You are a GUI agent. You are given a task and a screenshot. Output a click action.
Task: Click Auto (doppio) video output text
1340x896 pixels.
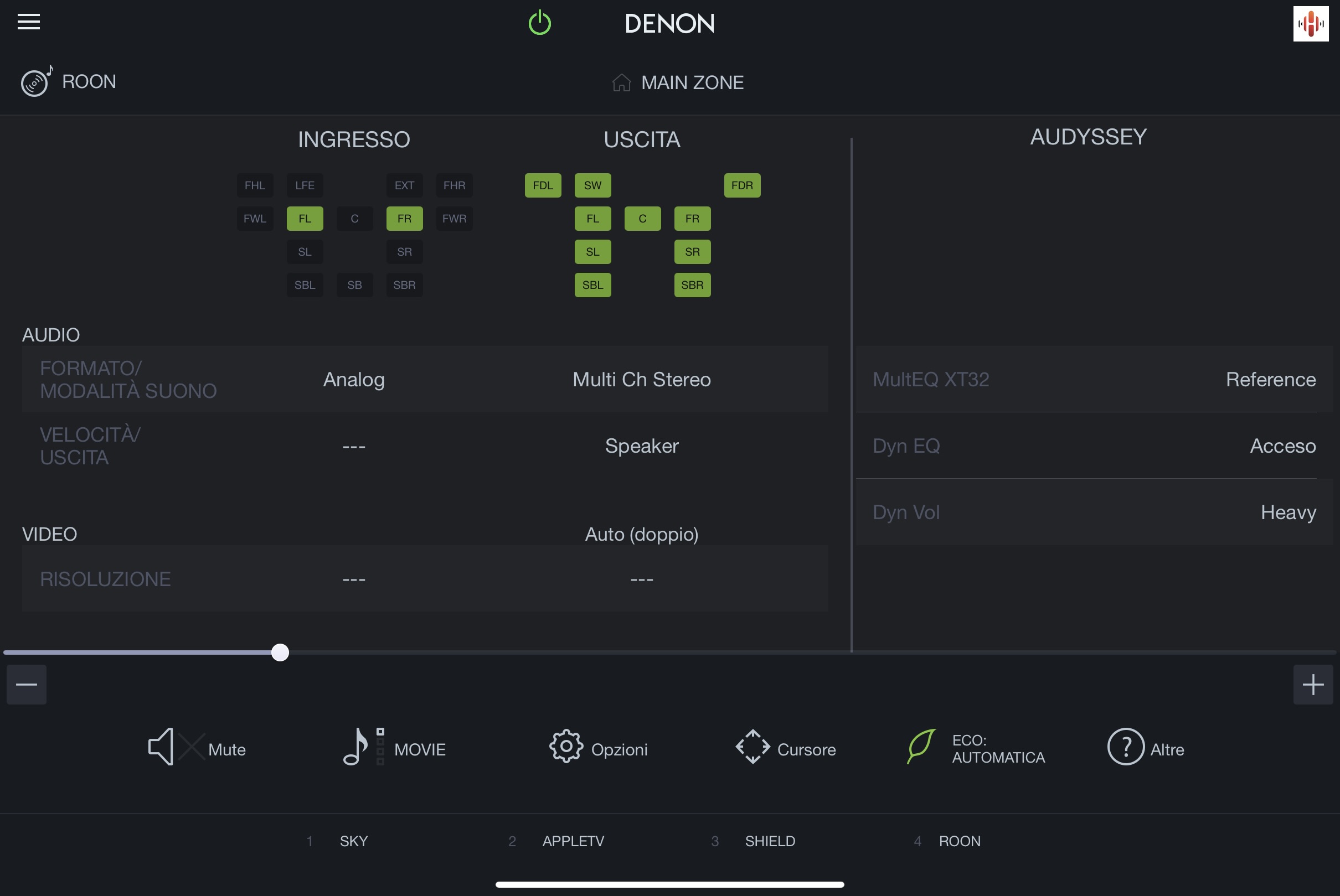click(x=641, y=534)
